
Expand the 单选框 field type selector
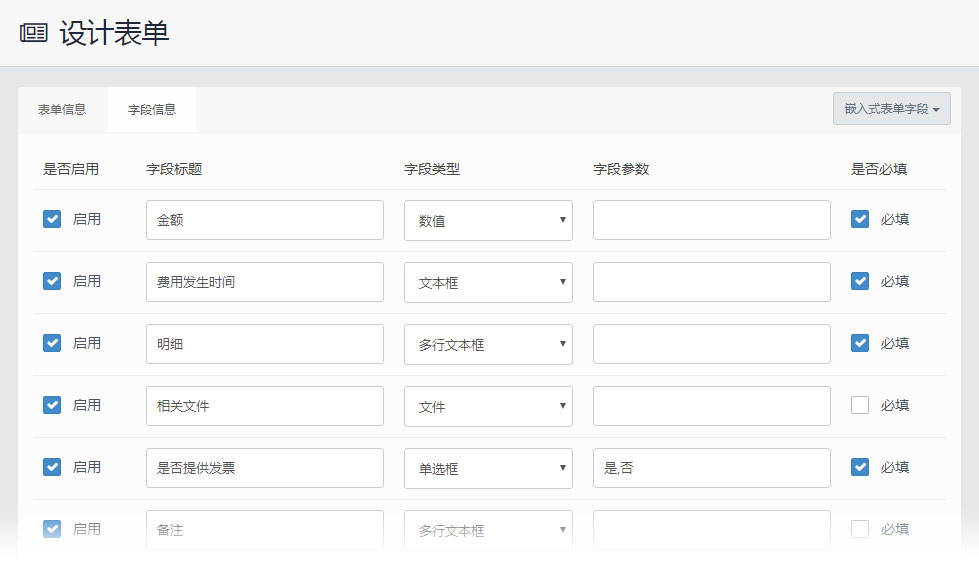(488, 468)
